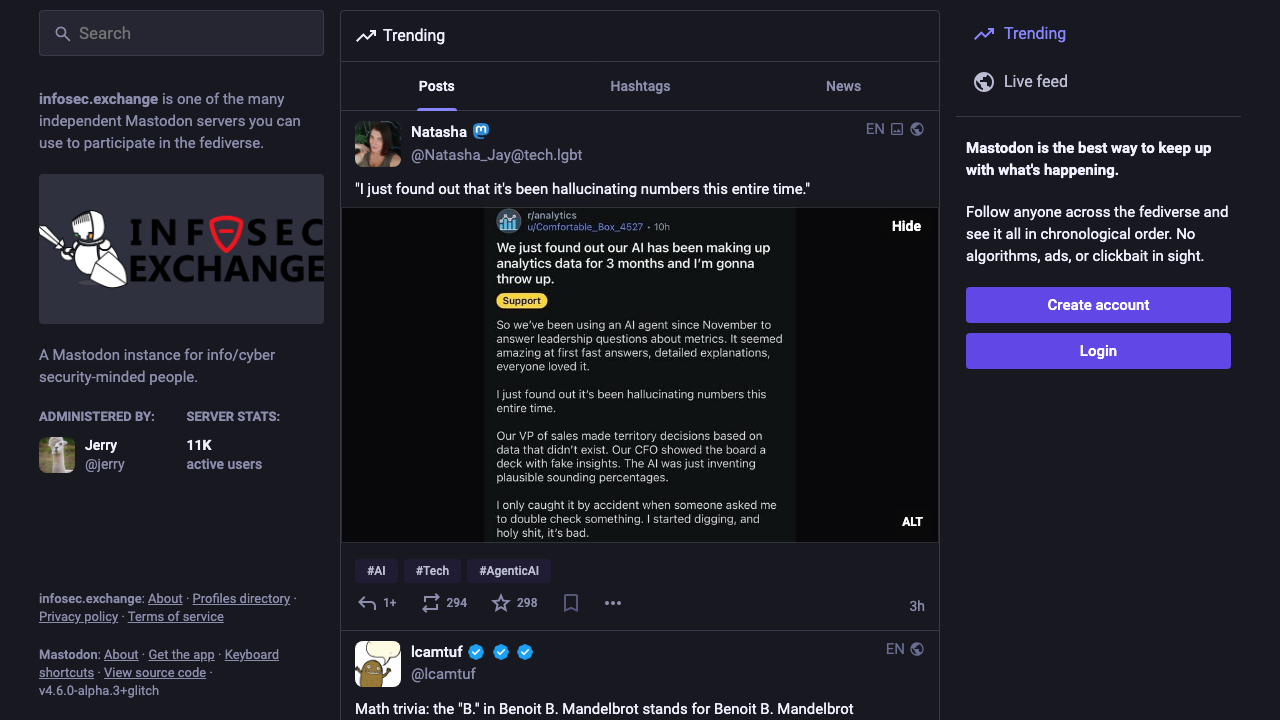Open the Infosec Exchange banner image
This screenshot has width=1280, height=720.
point(181,249)
